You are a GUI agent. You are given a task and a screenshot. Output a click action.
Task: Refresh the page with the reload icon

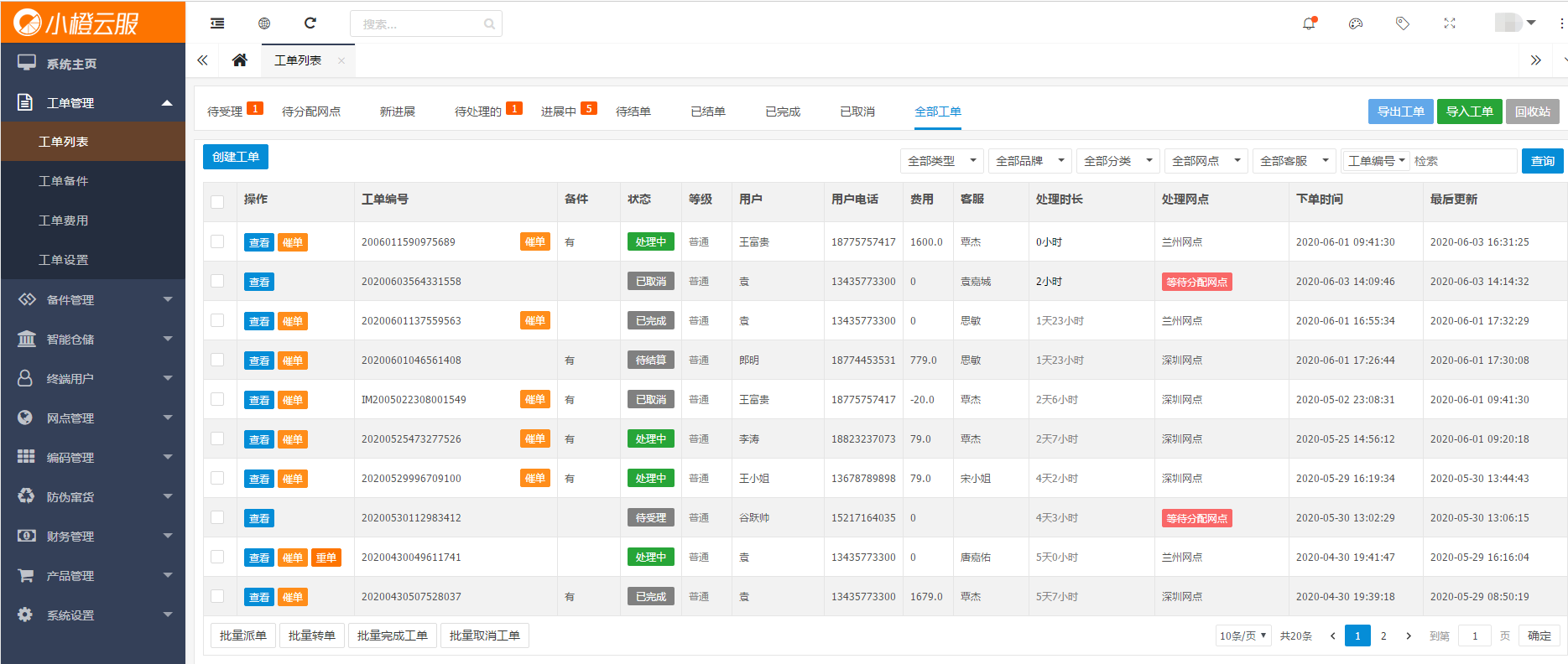click(310, 23)
